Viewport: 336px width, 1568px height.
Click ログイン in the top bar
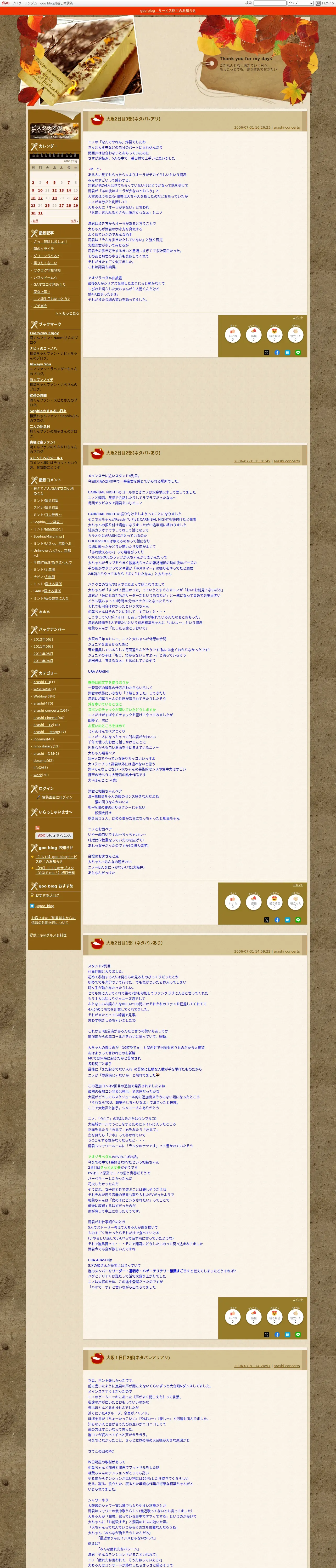click(328, 3)
